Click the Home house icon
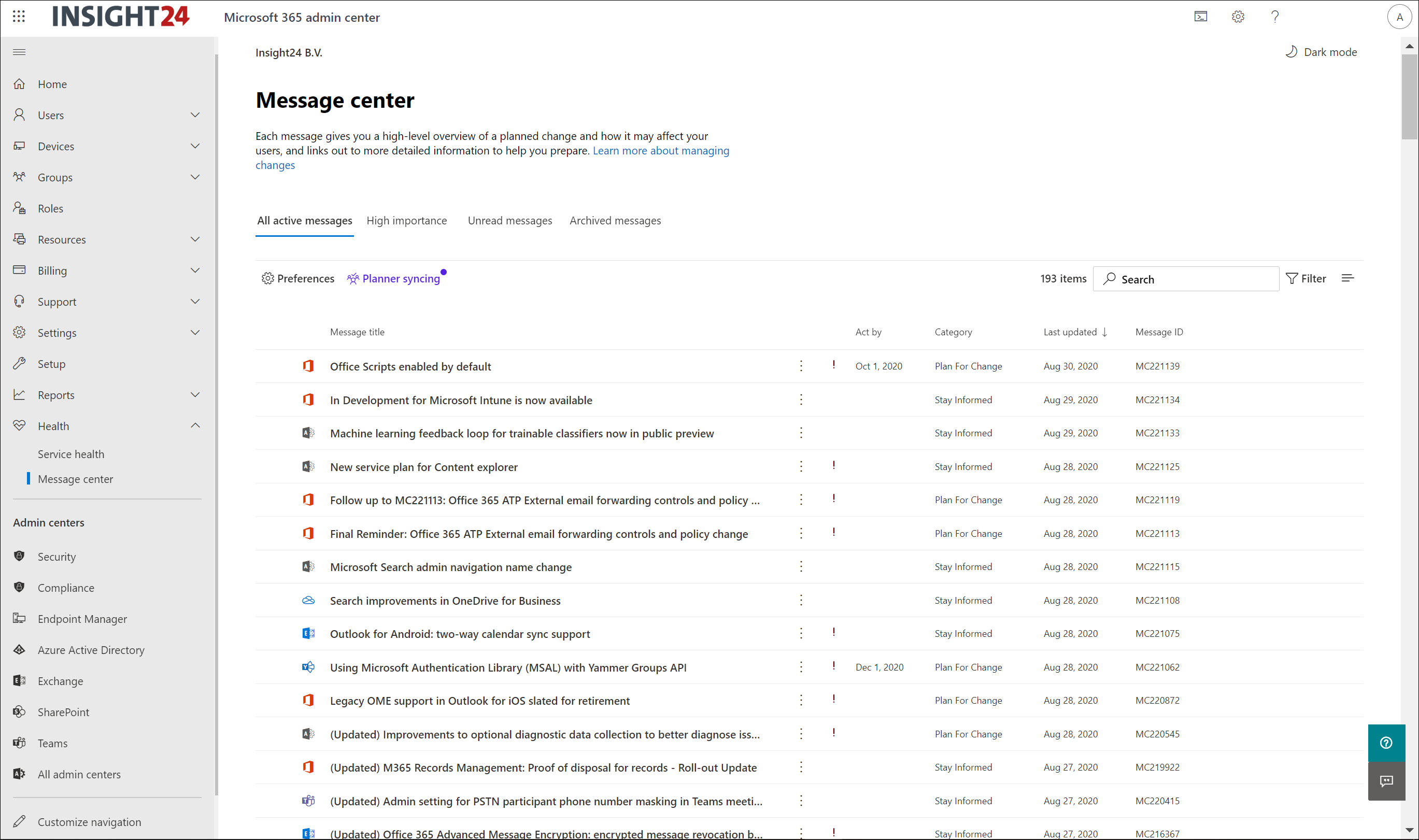The height and width of the screenshot is (840, 1419). (x=20, y=84)
